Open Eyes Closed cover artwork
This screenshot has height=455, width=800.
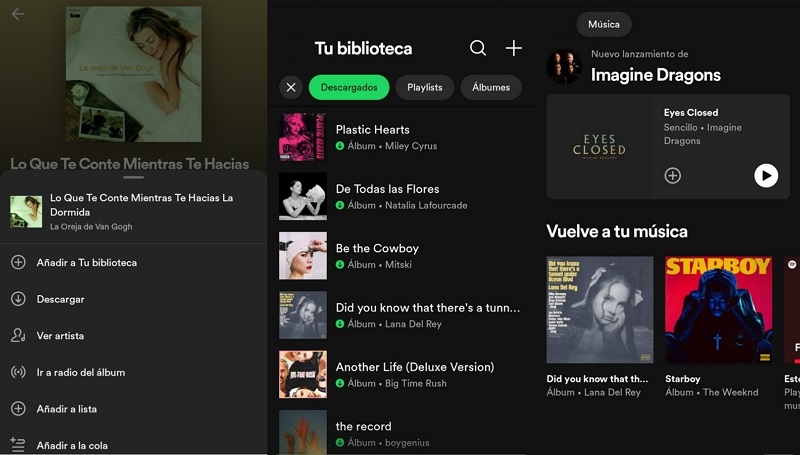click(599, 146)
